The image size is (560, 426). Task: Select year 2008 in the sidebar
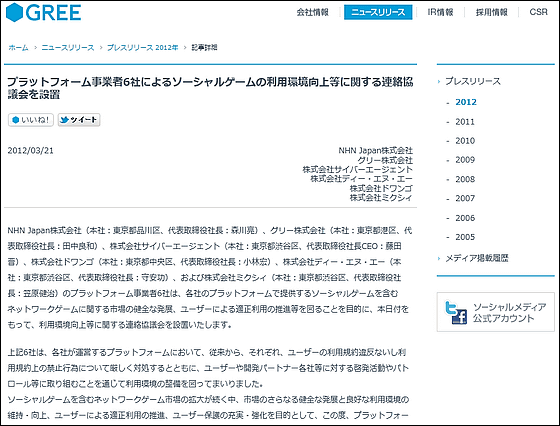tap(465, 179)
